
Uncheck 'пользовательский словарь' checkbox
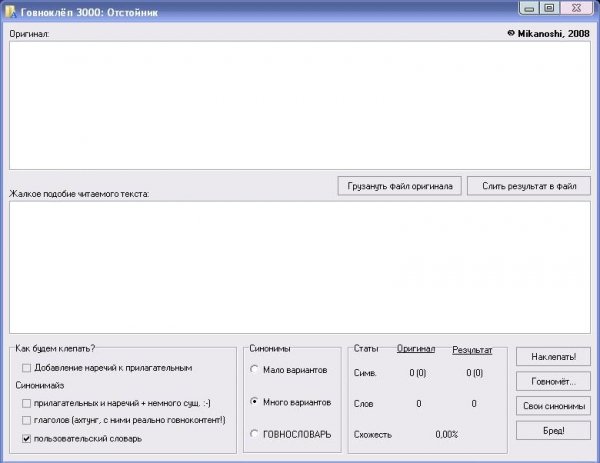pyautogui.click(x=27, y=438)
